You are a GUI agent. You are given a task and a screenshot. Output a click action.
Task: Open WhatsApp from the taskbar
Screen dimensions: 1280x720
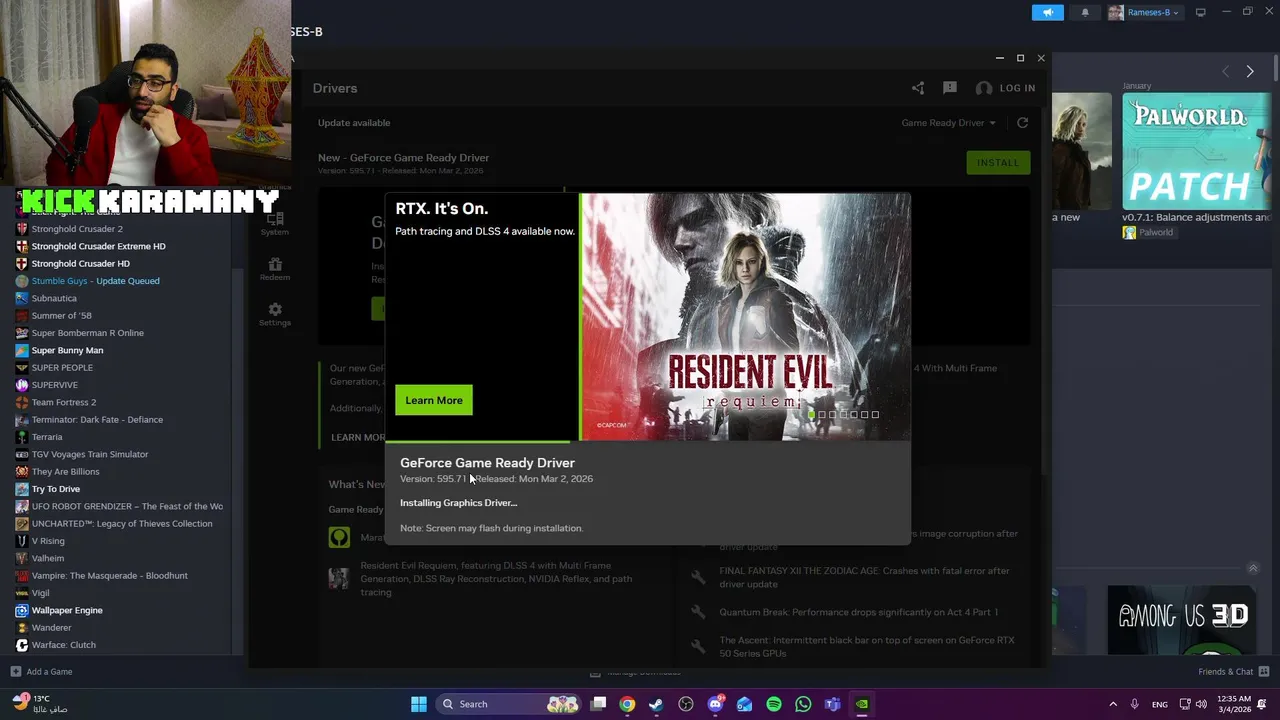click(803, 704)
